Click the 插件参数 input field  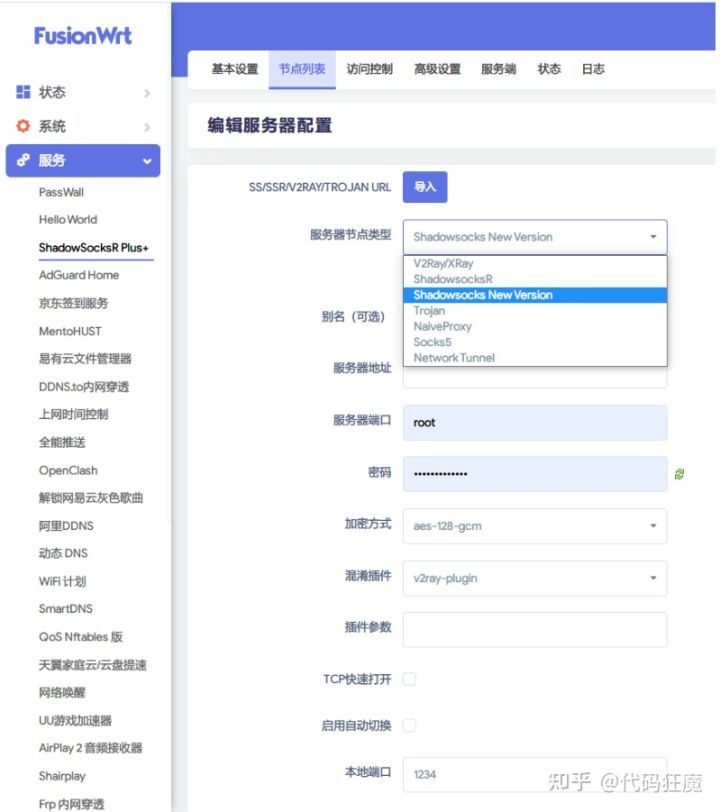coord(535,630)
